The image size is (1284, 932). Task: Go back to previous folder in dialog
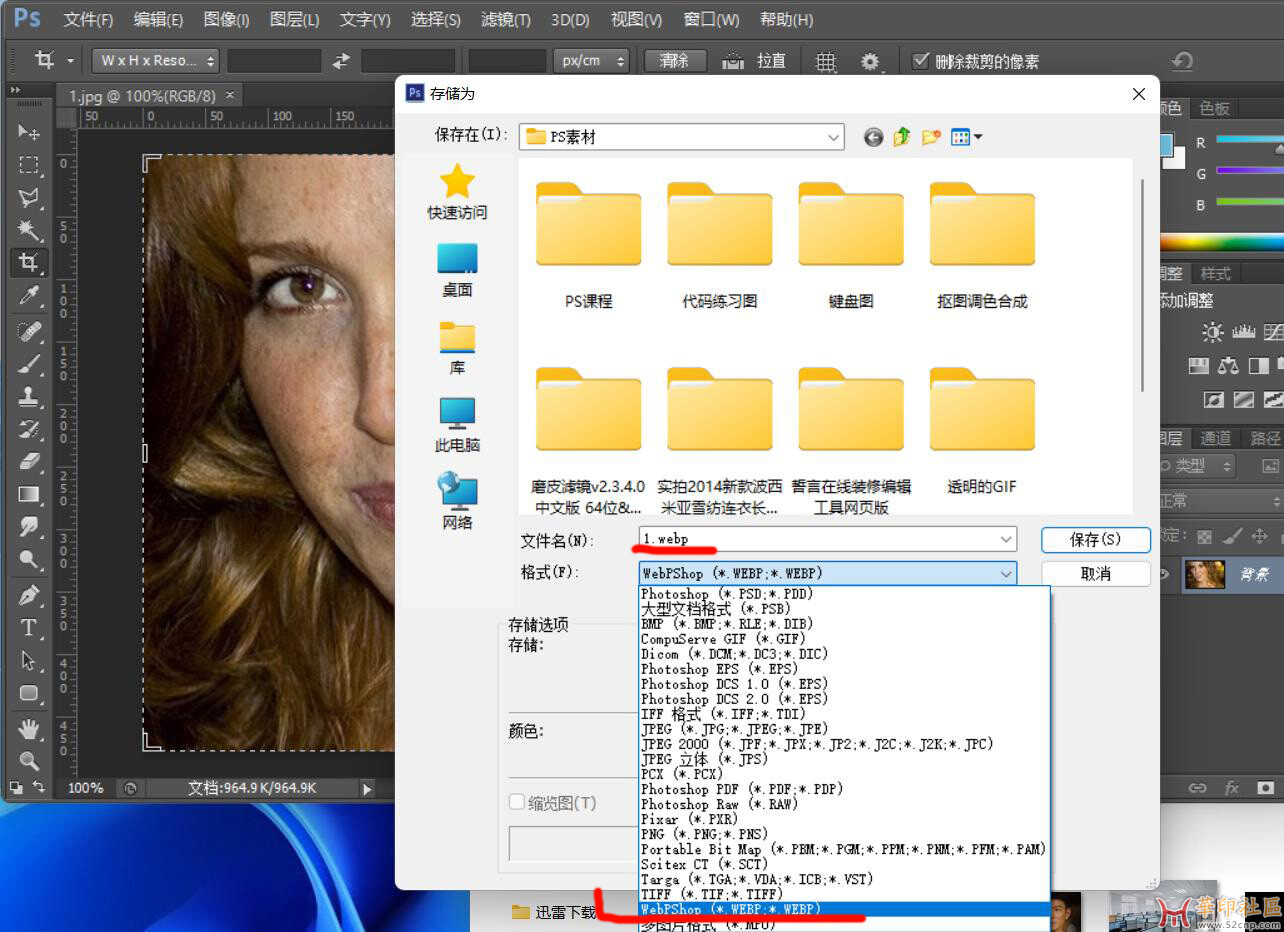click(x=874, y=137)
